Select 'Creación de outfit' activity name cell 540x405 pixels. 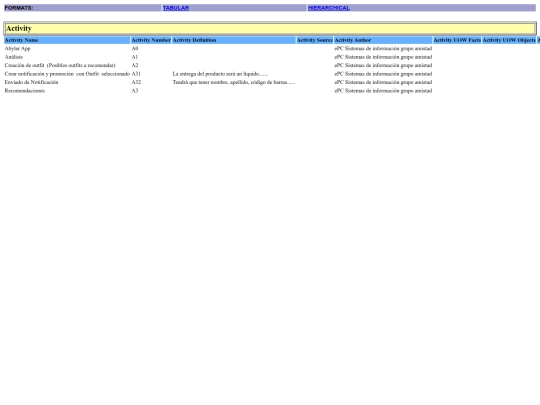click(x=60, y=65)
